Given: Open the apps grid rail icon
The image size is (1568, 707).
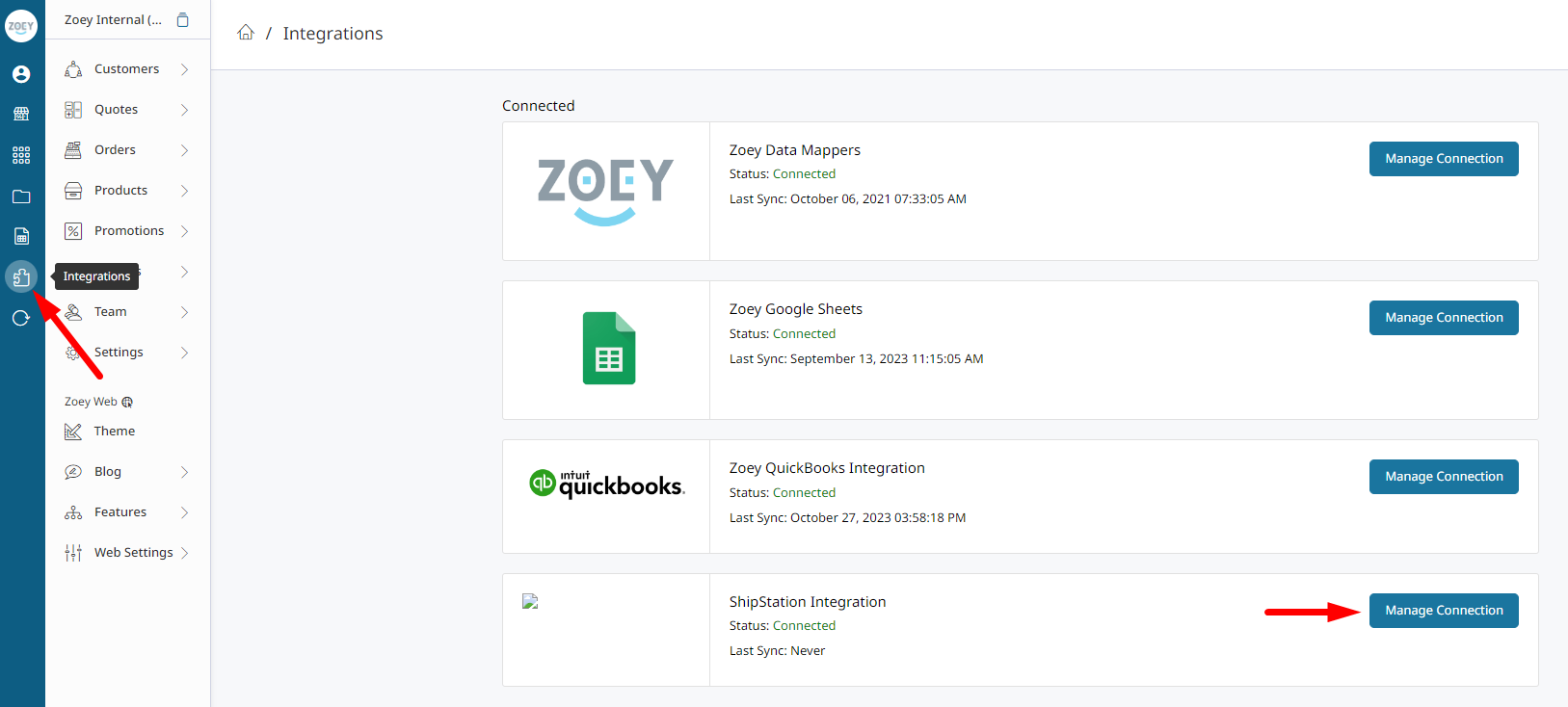Looking at the screenshot, I should click(21, 155).
